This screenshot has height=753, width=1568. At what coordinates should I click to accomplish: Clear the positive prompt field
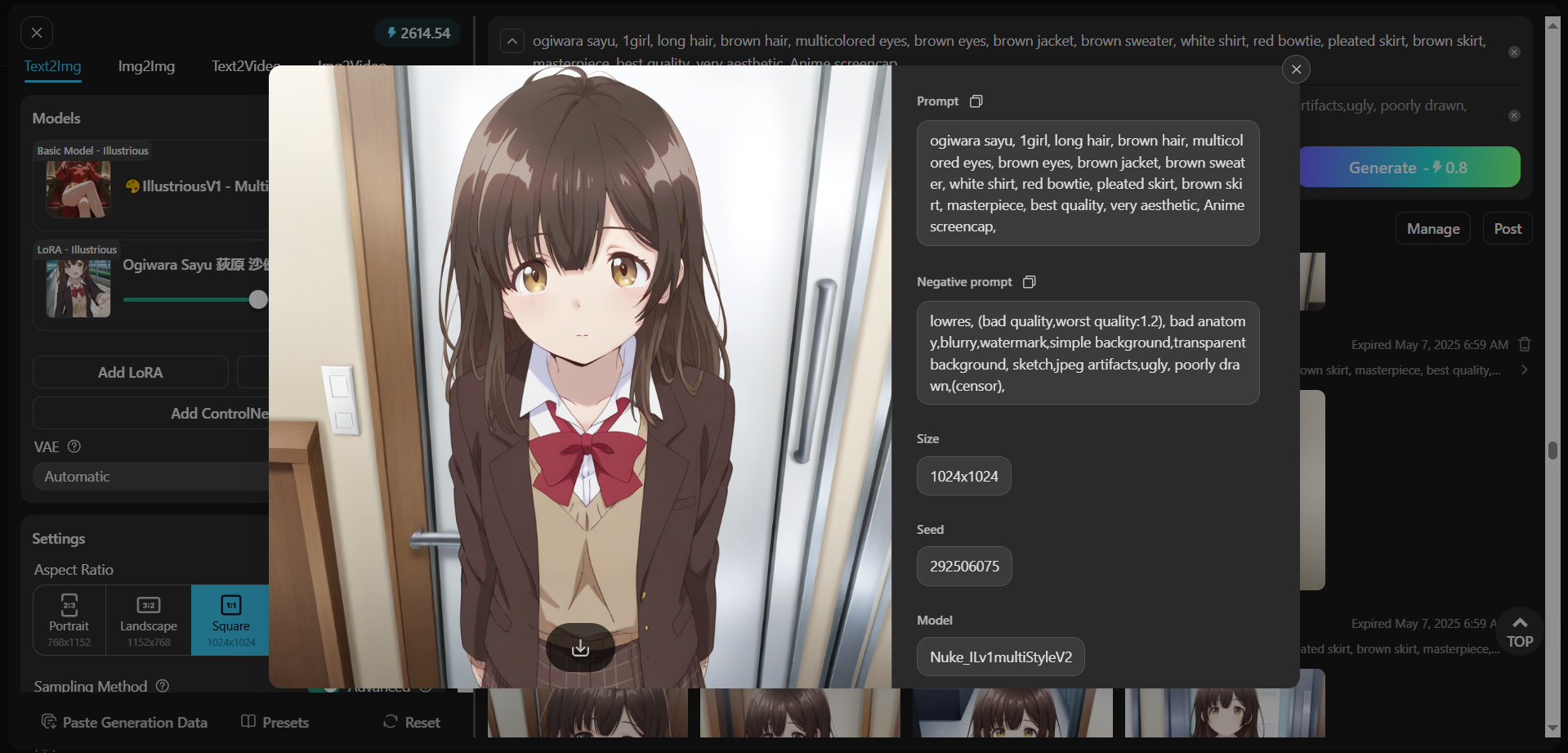[x=1514, y=52]
